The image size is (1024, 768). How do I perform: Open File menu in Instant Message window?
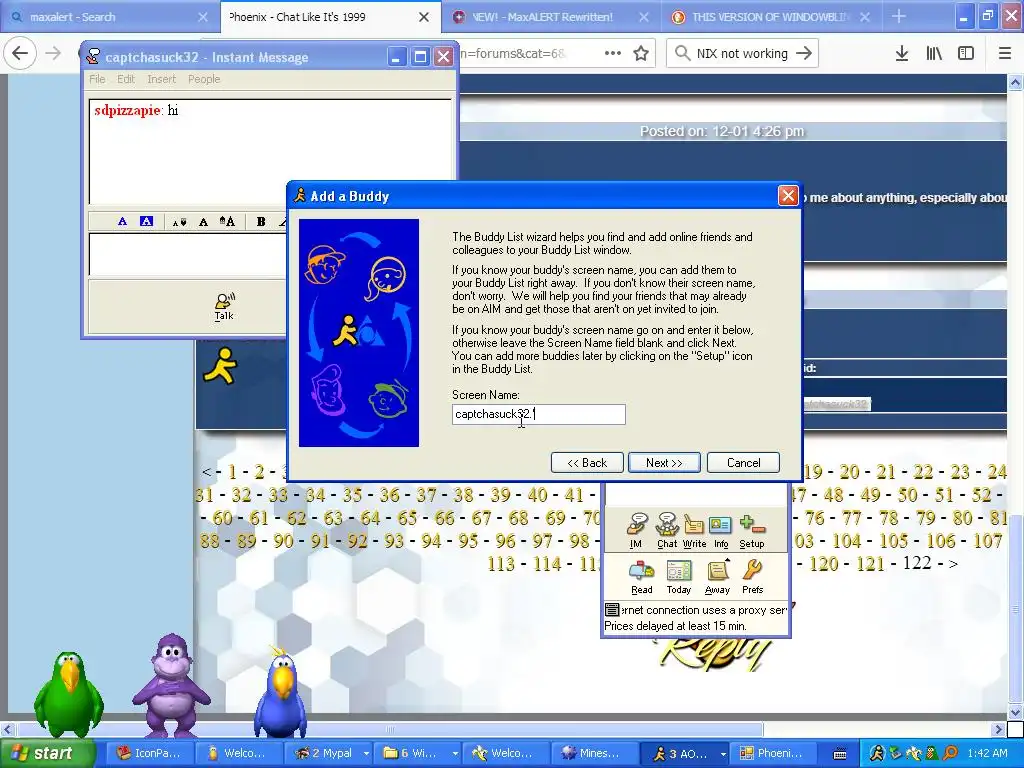click(97, 79)
